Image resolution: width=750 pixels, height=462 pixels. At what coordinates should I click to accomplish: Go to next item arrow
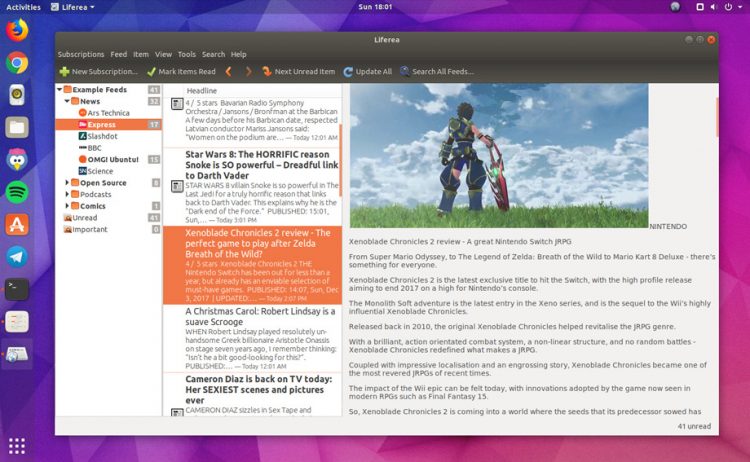coord(248,72)
